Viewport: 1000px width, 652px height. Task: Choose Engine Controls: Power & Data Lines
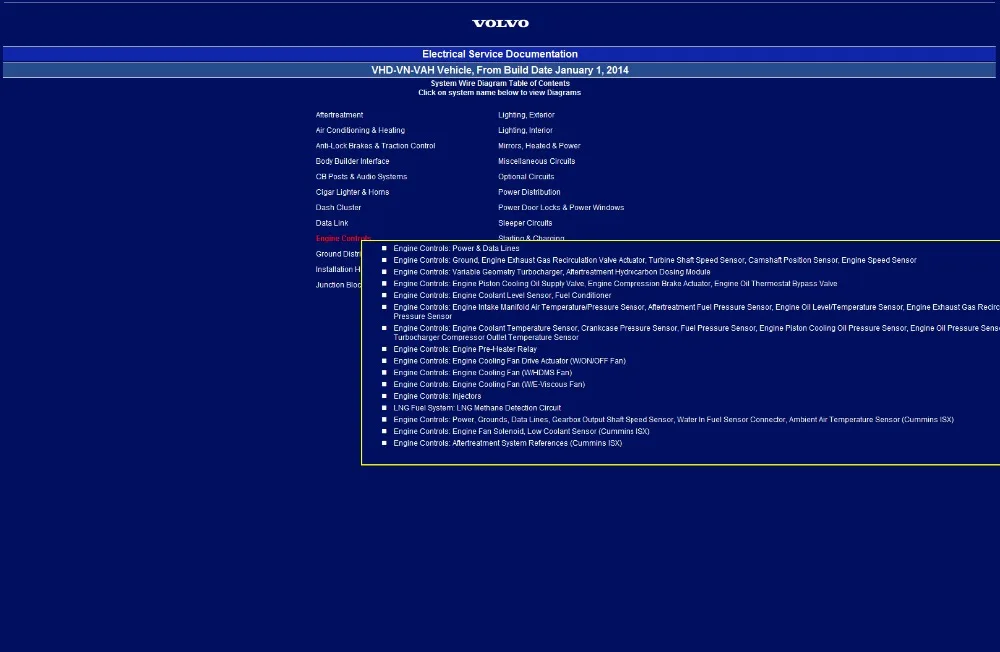456,248
